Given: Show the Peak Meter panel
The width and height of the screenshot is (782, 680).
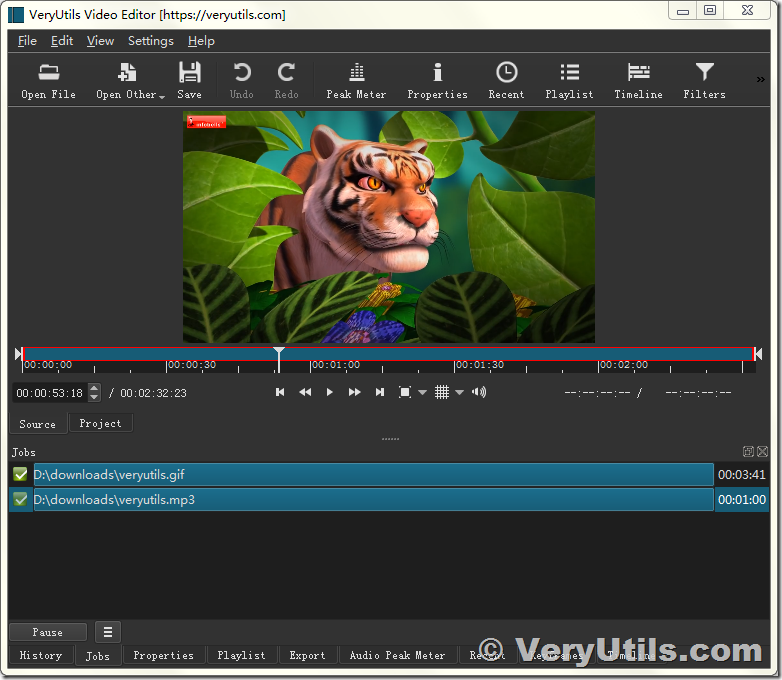Looking at the screenshot, I should pos(356,81).
